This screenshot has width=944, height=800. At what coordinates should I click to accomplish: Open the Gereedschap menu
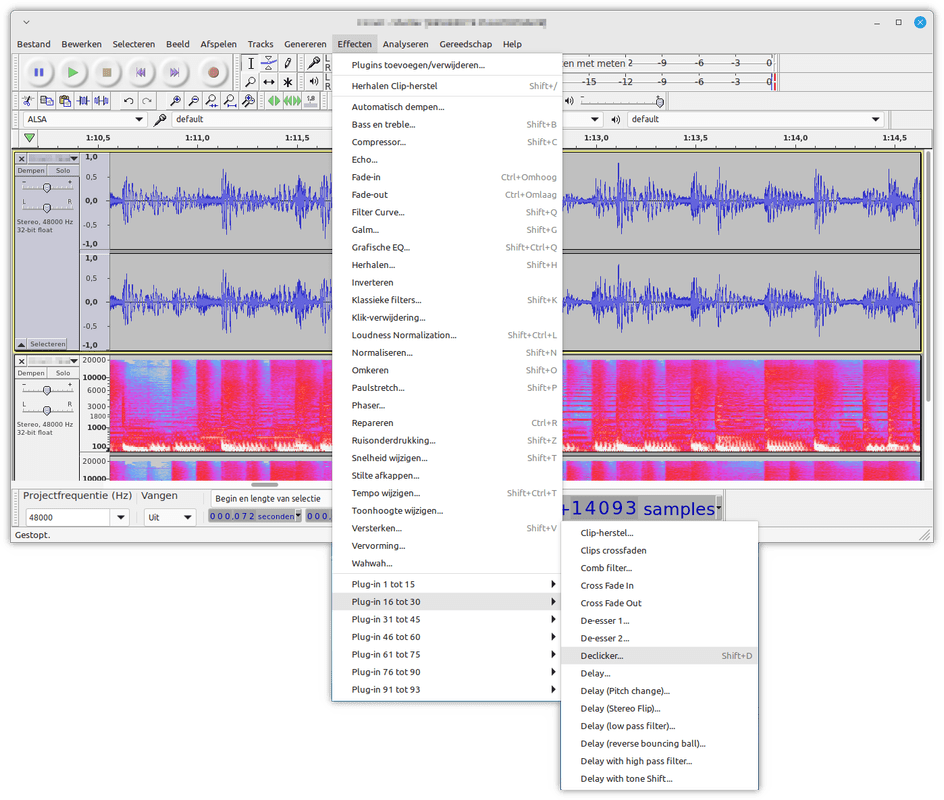tap(465, 44)
